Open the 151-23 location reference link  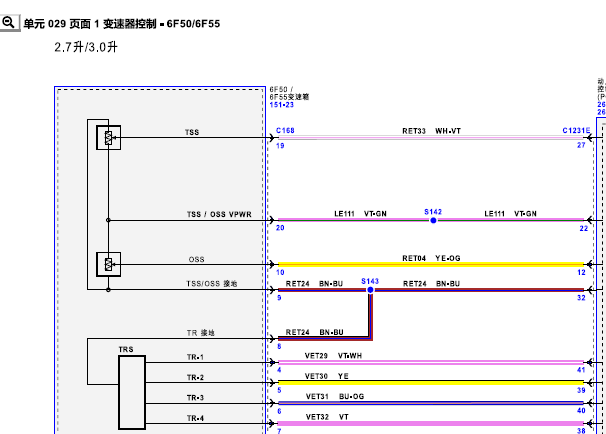pos(282,105)
